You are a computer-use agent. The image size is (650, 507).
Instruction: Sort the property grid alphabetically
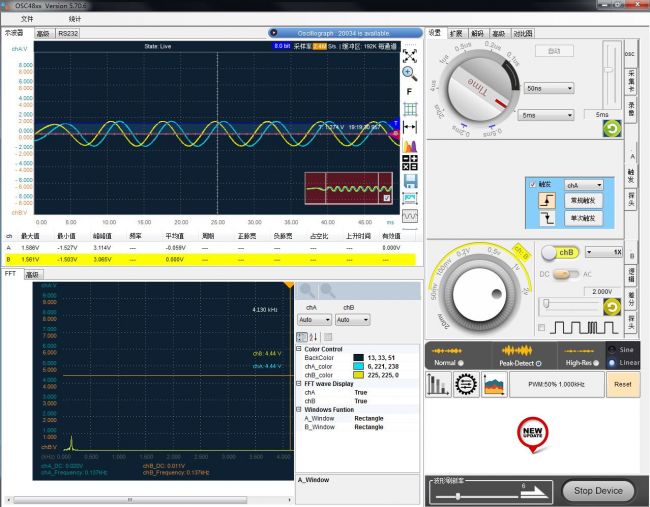click(x=313, y=337)
